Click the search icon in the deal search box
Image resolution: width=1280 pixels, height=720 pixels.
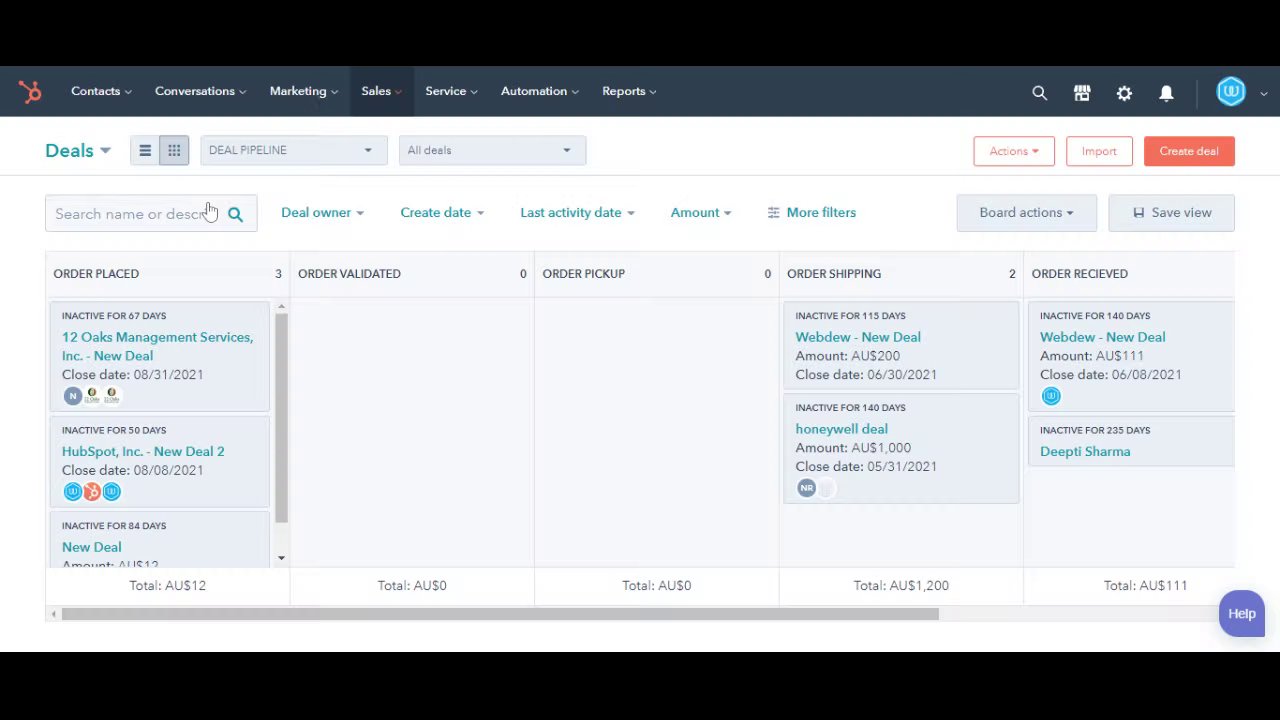pos(235,214)
